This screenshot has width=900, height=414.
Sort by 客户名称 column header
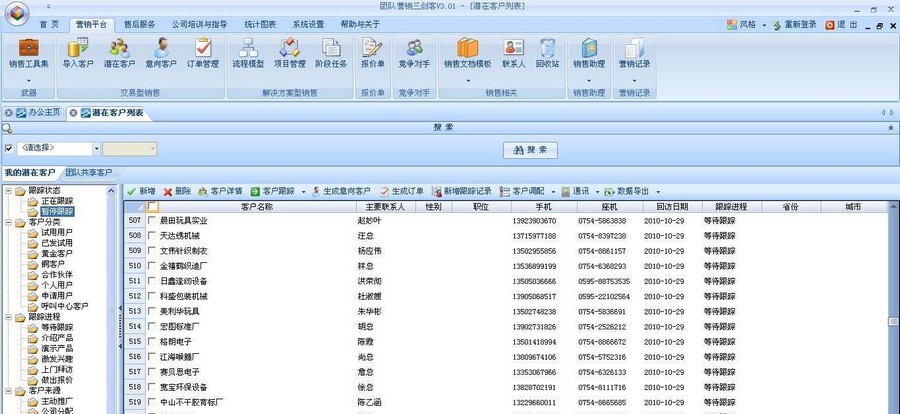[257, 207]
